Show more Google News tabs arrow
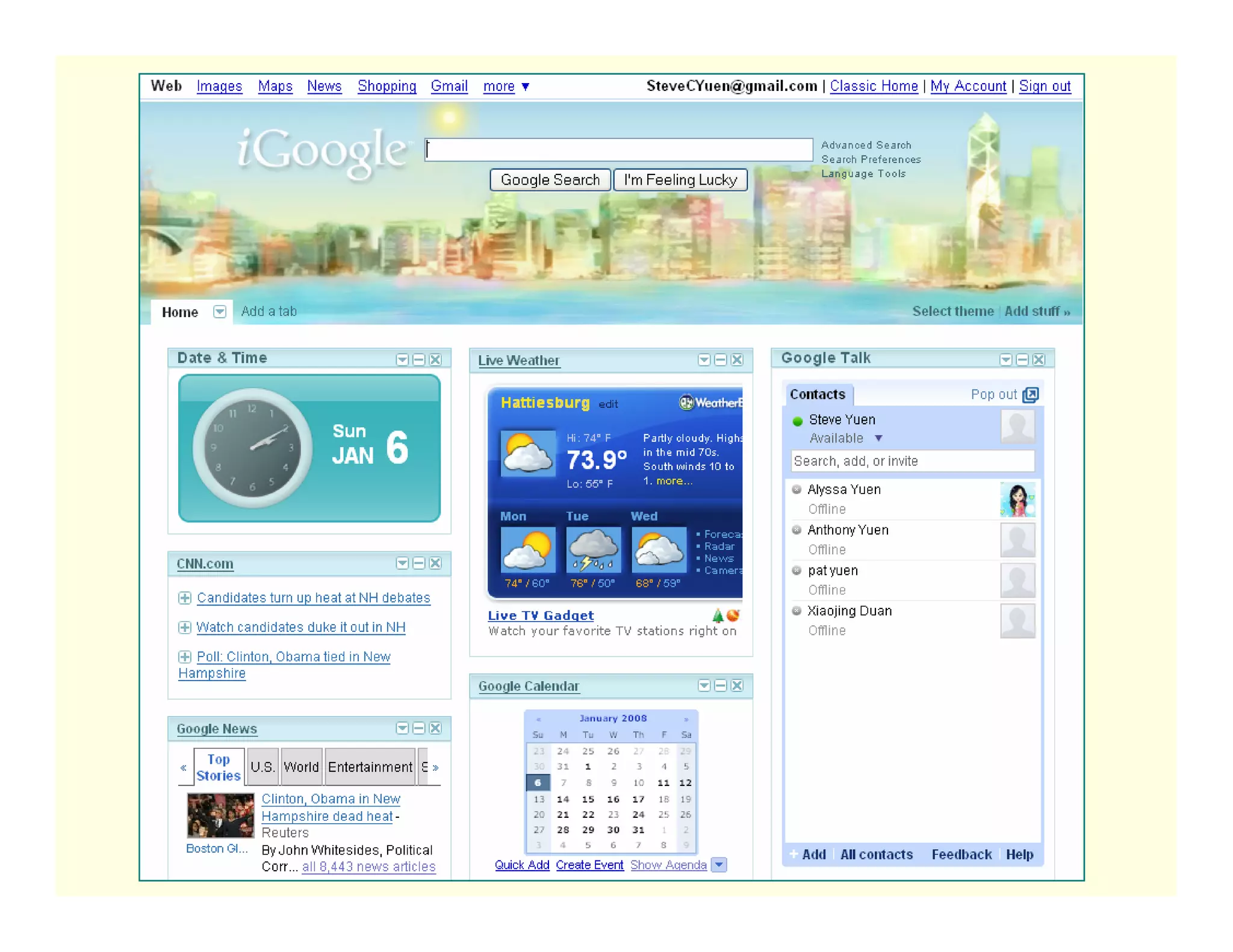Screen dimensions: 1233x952 (x=435, y=768)
